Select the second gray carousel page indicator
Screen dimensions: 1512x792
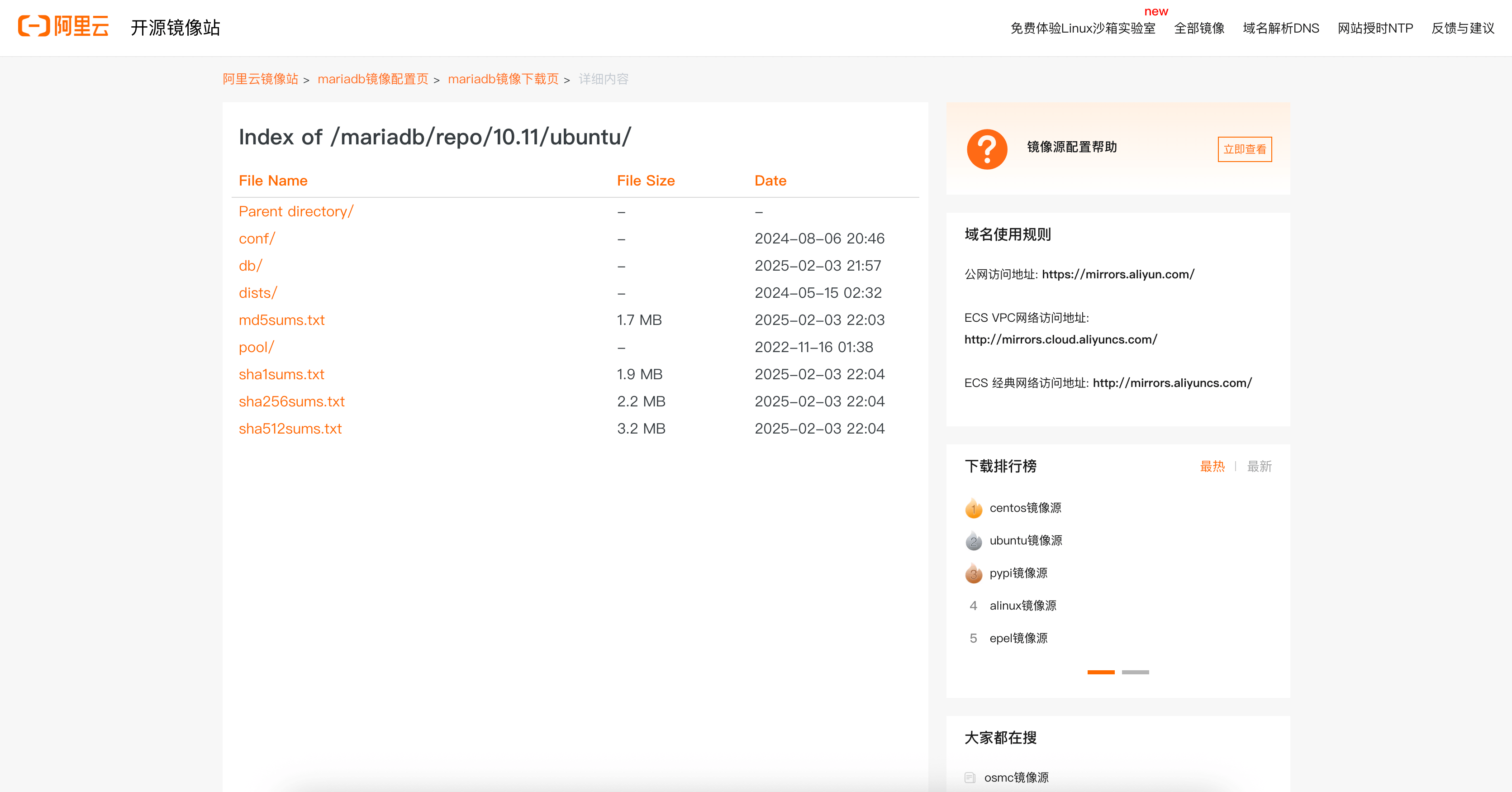point(1135,672)
